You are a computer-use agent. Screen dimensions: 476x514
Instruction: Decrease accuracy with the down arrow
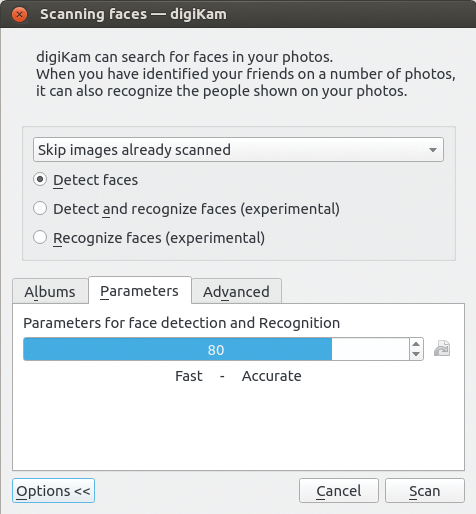pyautogui.click(x=416, y=354)
